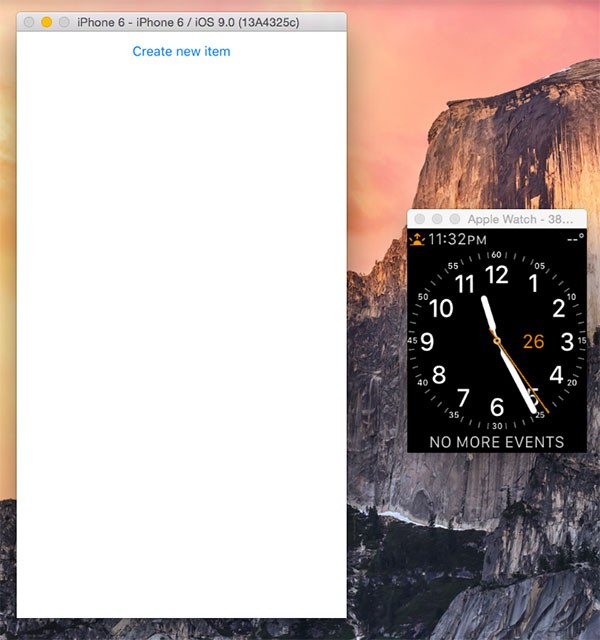Image resolution: width=600 pixels, height=640 pixels.
Task: Tap the weather temperature complication showing dashes
Action: [x=575, y=239]
